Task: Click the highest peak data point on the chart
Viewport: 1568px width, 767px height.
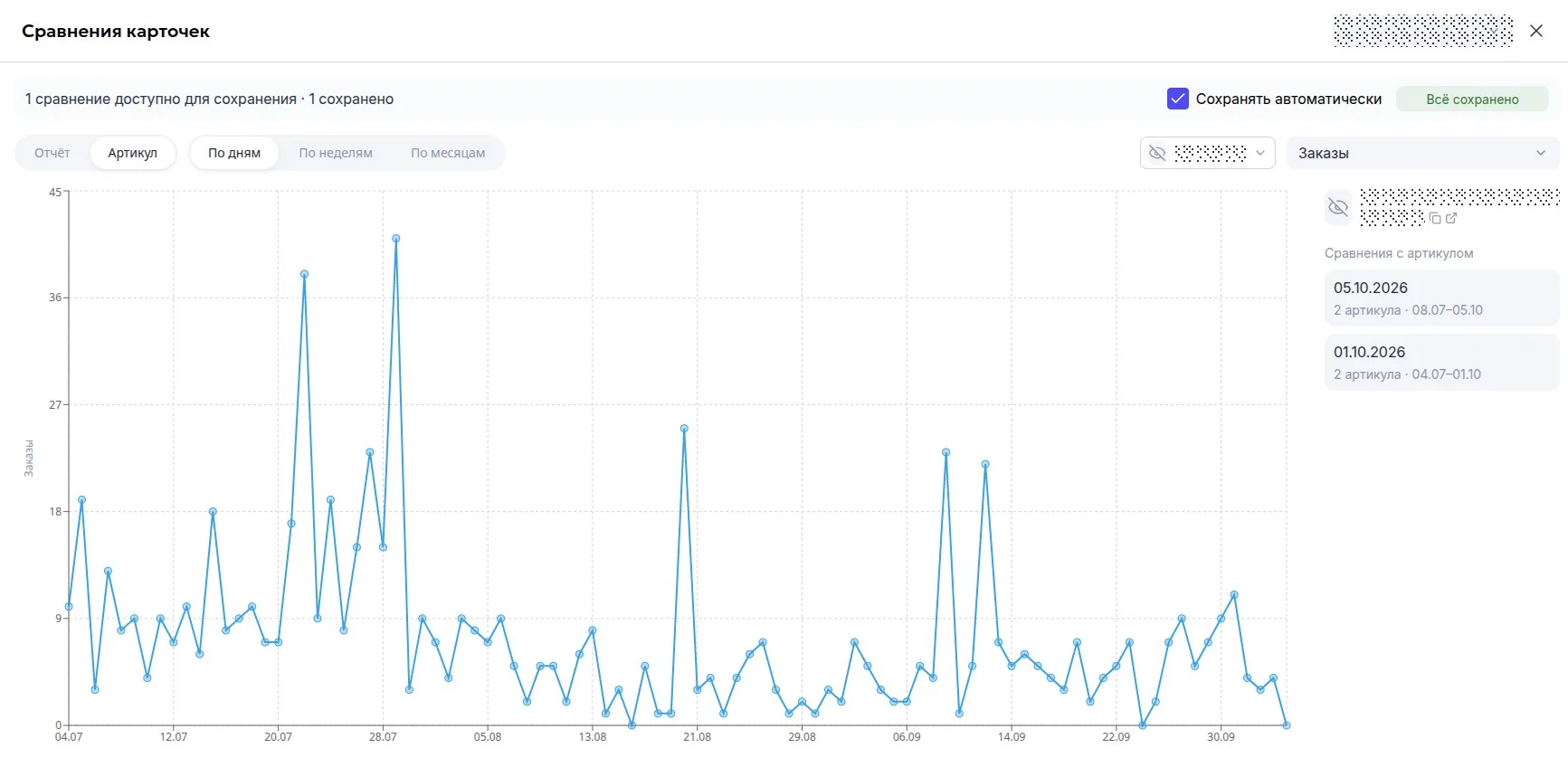Action: click(x=396, y=239)
